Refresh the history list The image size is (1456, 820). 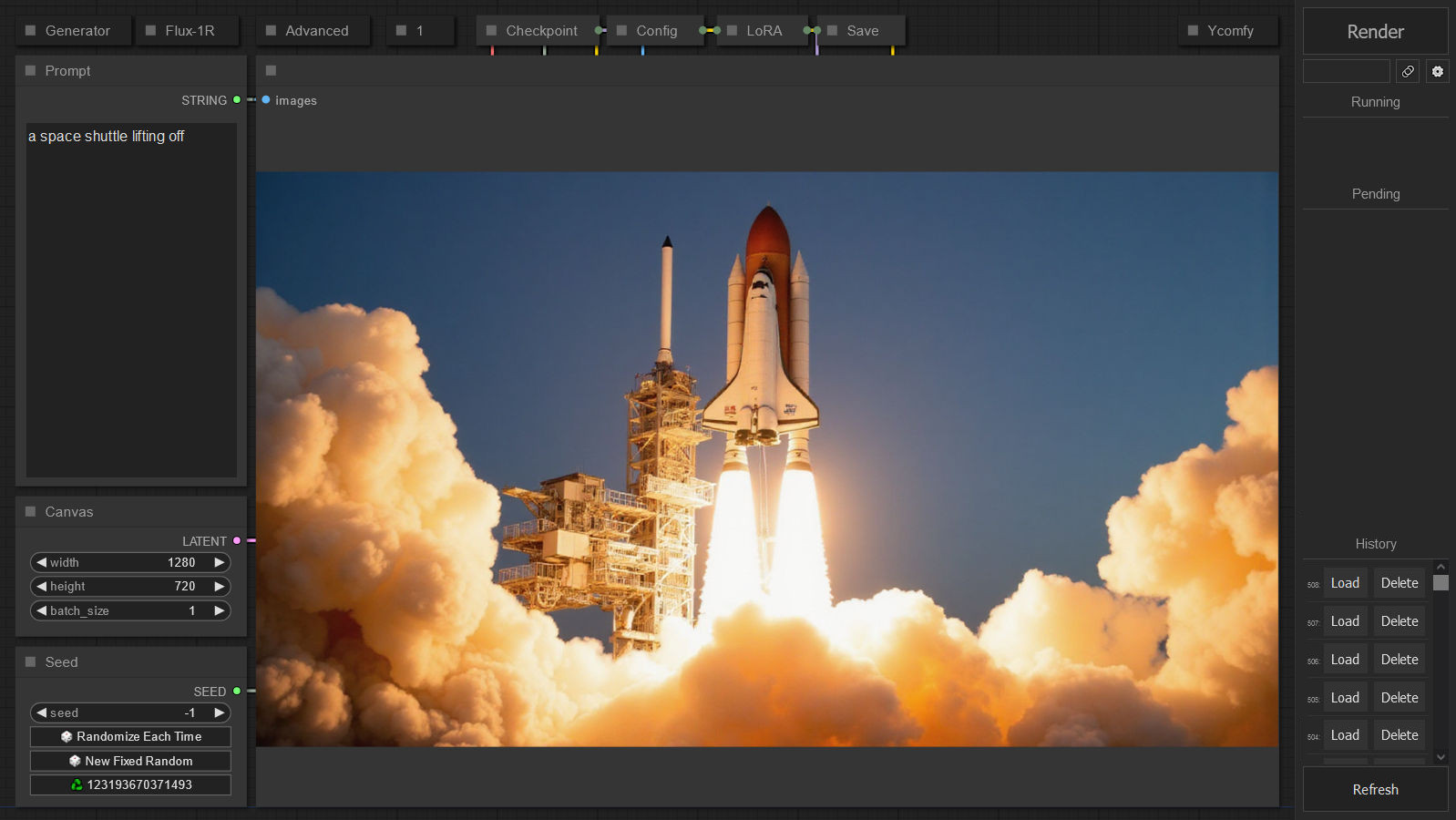(x=1375, y=789)
